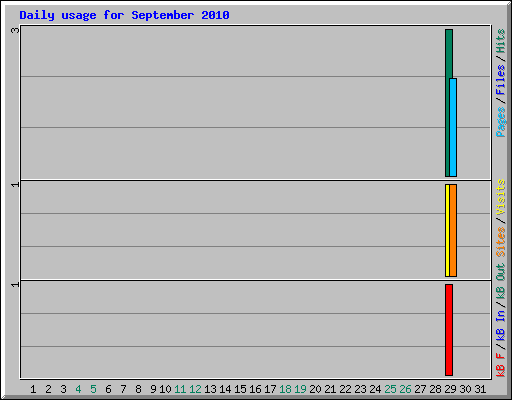
Task: Click green day 4 on the x-axis
Action: (78, 389)
